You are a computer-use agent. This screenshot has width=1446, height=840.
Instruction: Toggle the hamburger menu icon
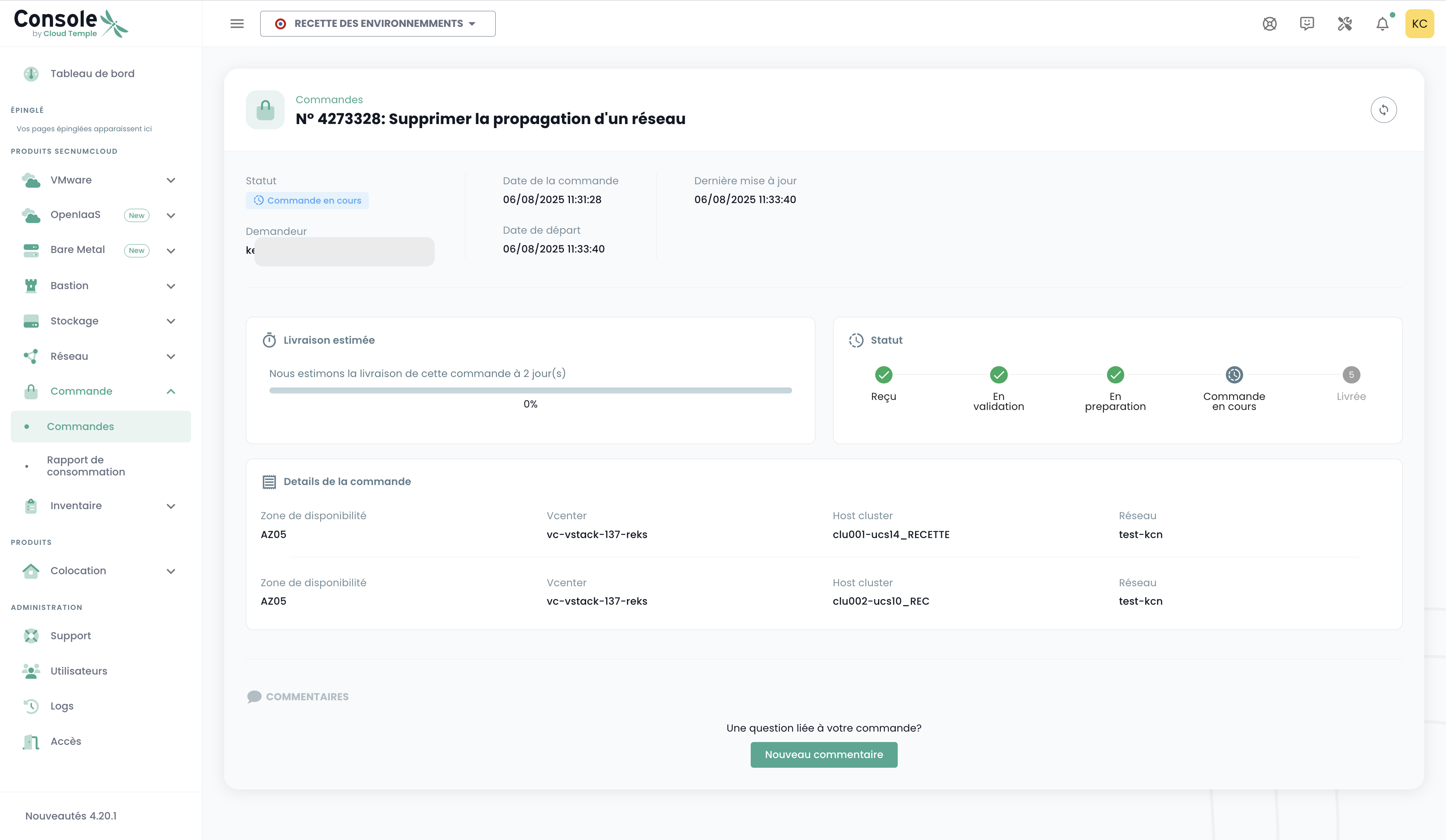point(237,24)
